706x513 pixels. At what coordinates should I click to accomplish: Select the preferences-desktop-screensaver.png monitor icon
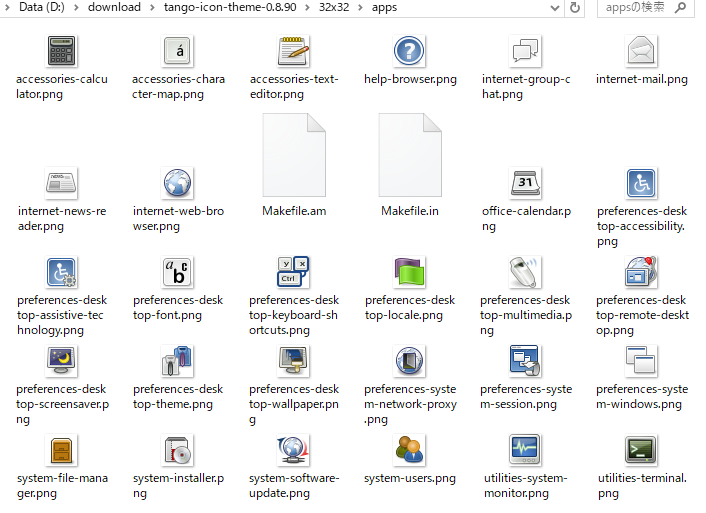click(62, 361)
